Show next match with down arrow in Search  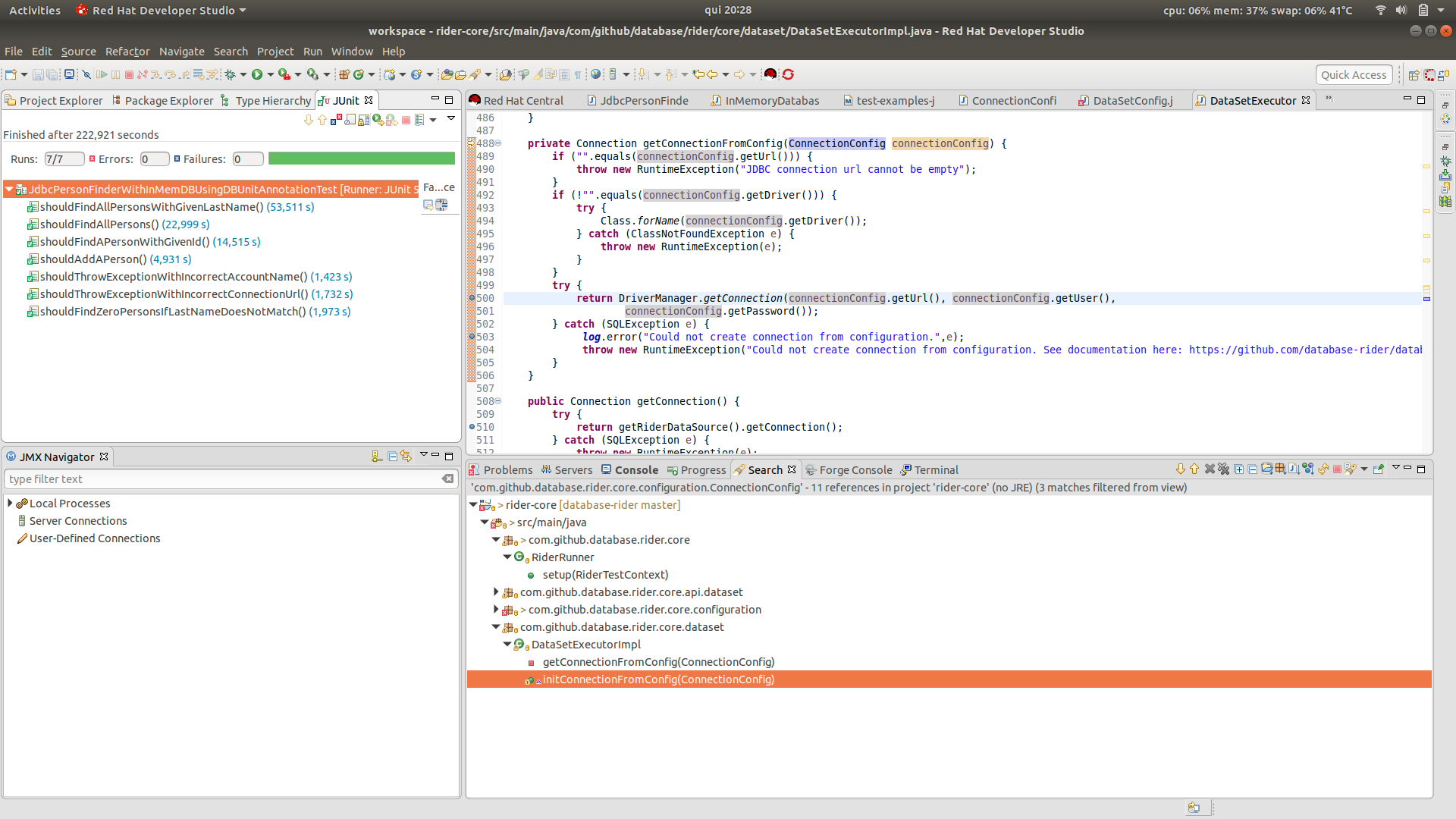[1180, 469]
